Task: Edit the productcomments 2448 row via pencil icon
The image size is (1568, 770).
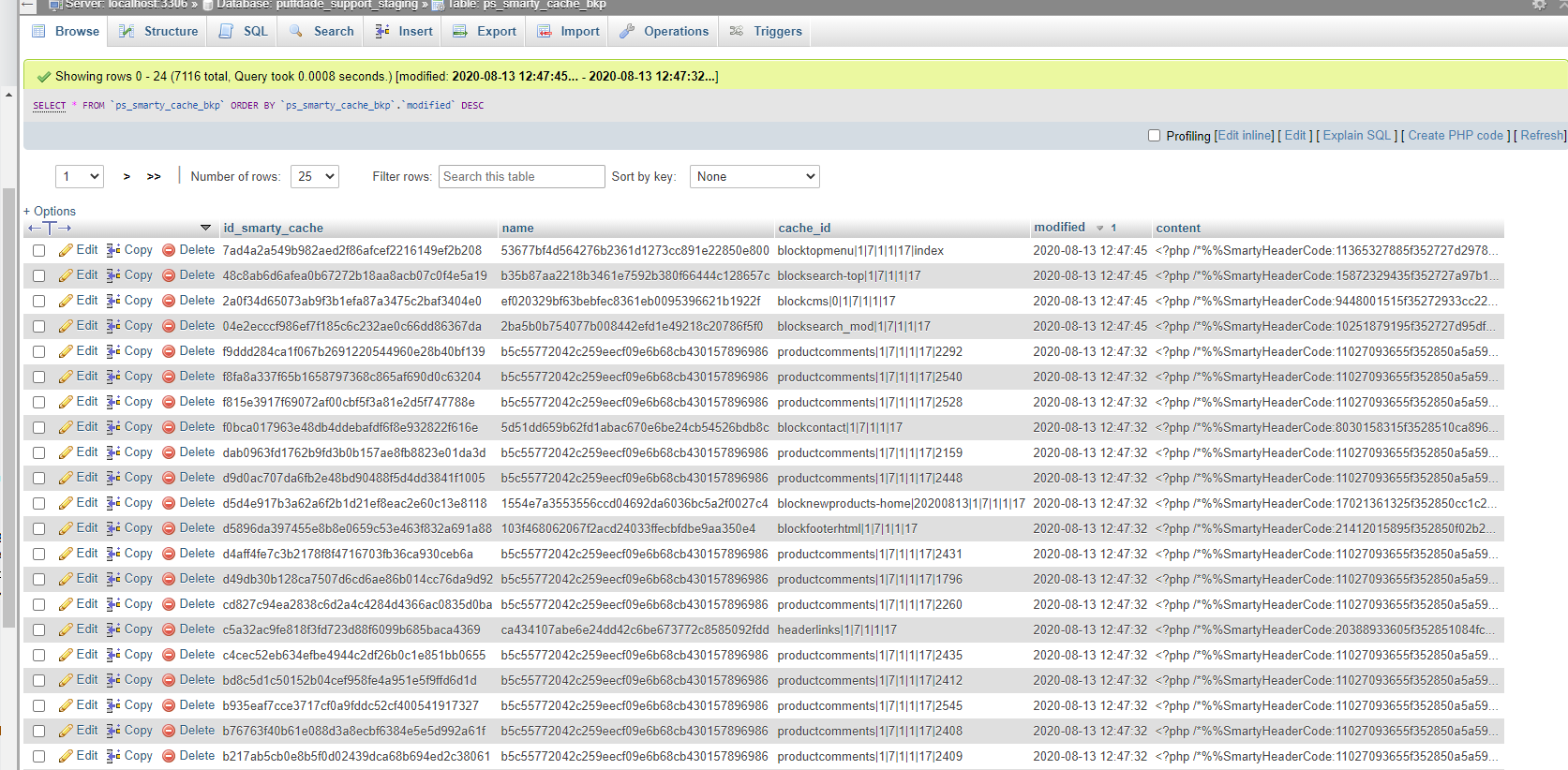Action: [66, 478]
